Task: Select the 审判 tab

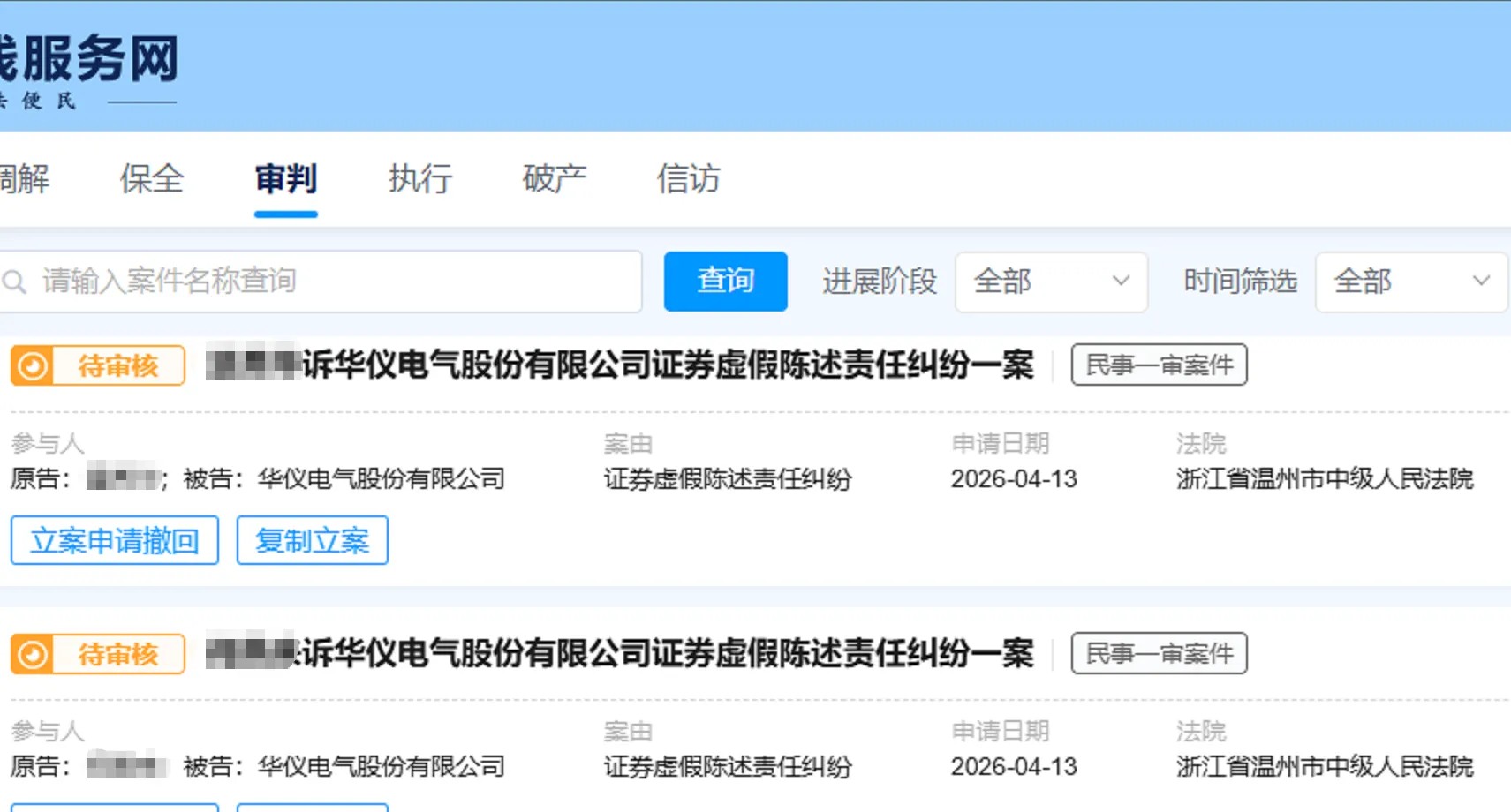Action: [x=285, y=179]
